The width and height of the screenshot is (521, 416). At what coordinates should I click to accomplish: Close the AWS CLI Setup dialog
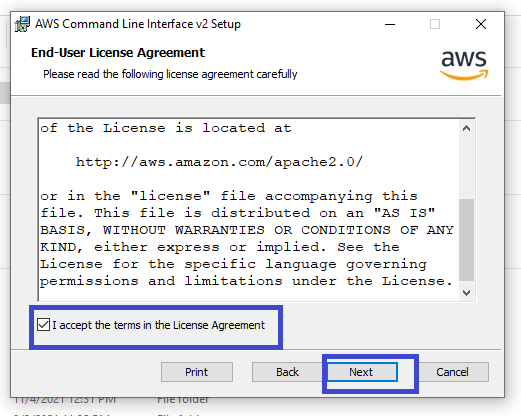[481, 24]
